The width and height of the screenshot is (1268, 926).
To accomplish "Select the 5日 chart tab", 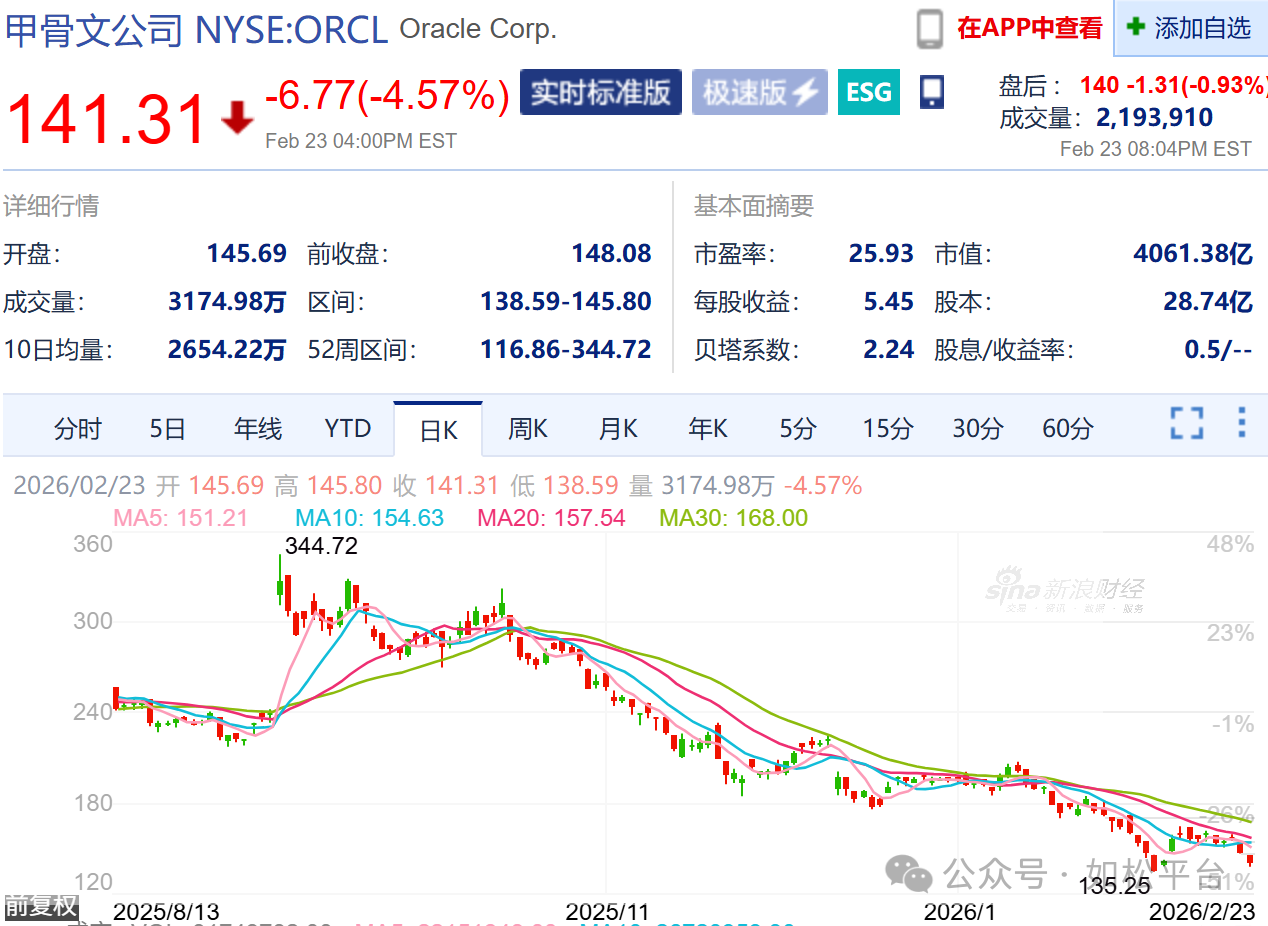I will (168, 429).
